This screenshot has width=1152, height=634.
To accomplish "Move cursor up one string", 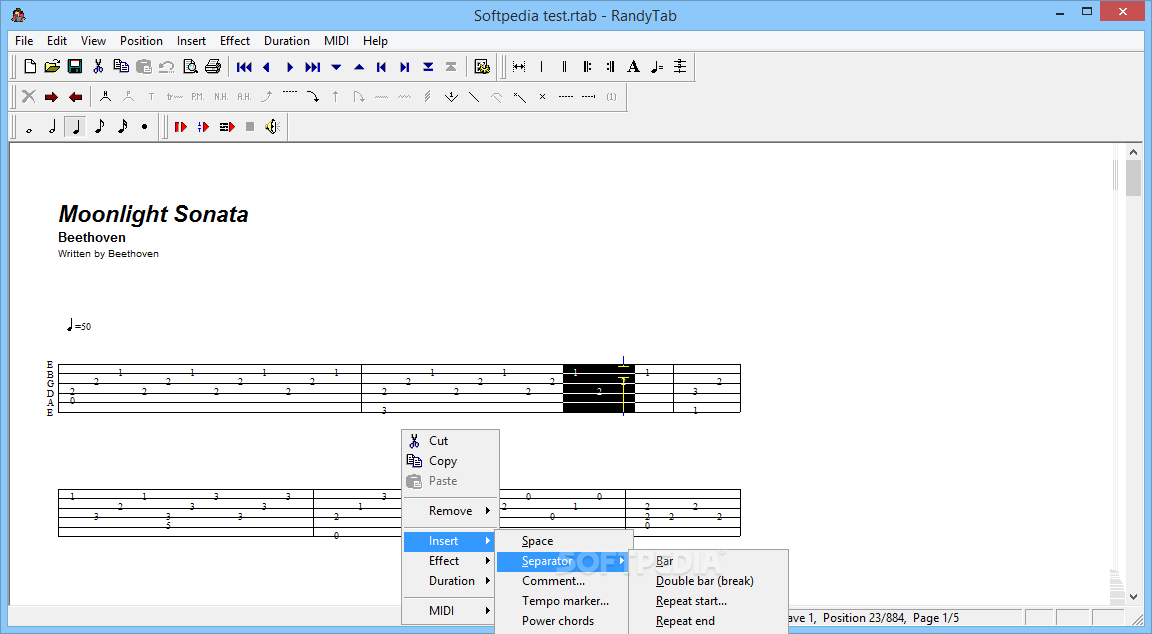I will click(359, 67).
